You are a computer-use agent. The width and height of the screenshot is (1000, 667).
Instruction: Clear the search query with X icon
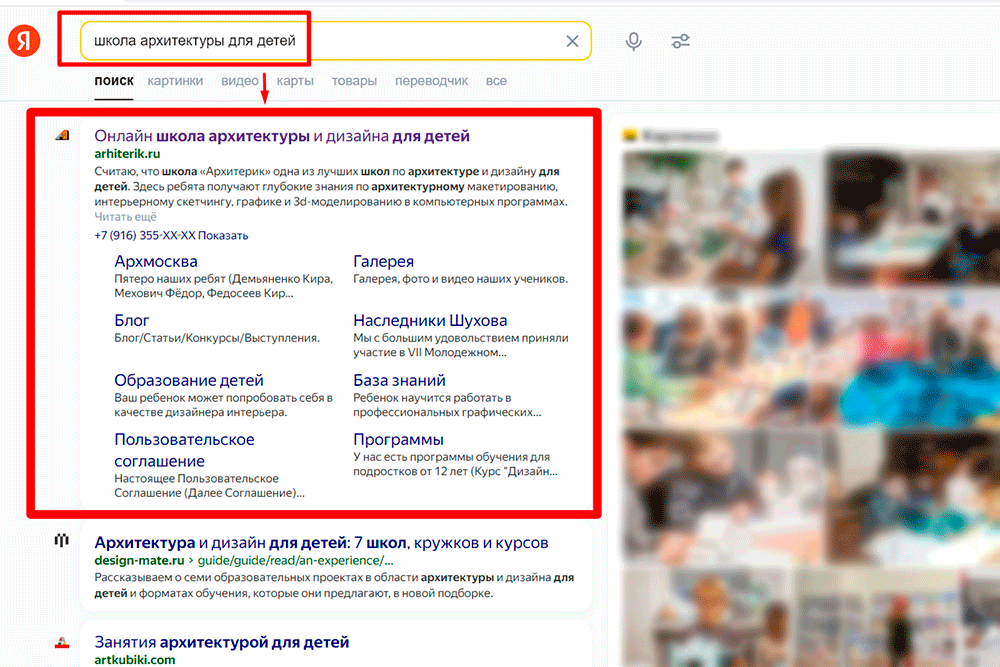coord(572,41)
